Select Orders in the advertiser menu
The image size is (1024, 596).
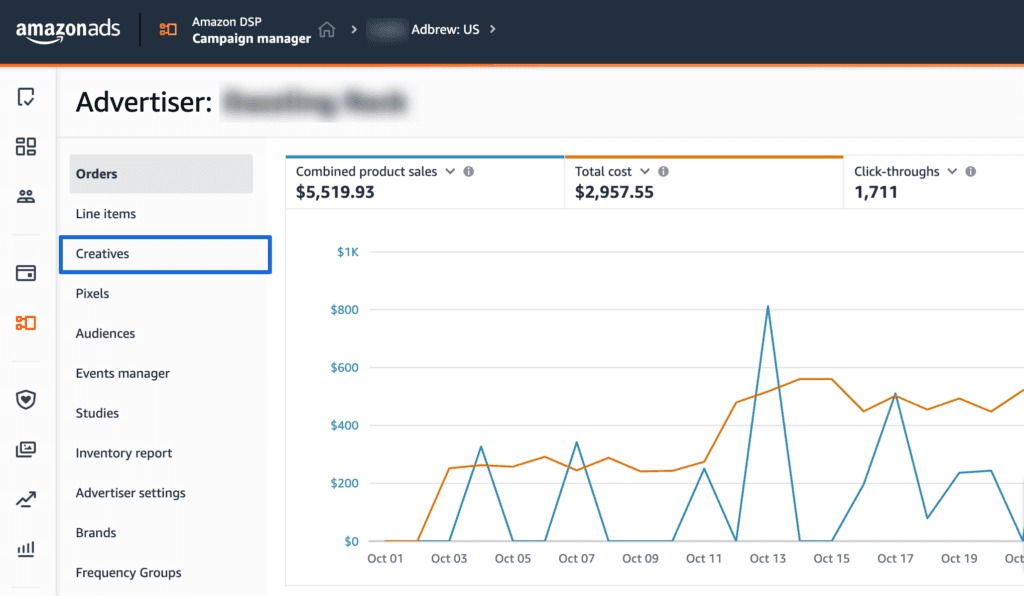97,174
